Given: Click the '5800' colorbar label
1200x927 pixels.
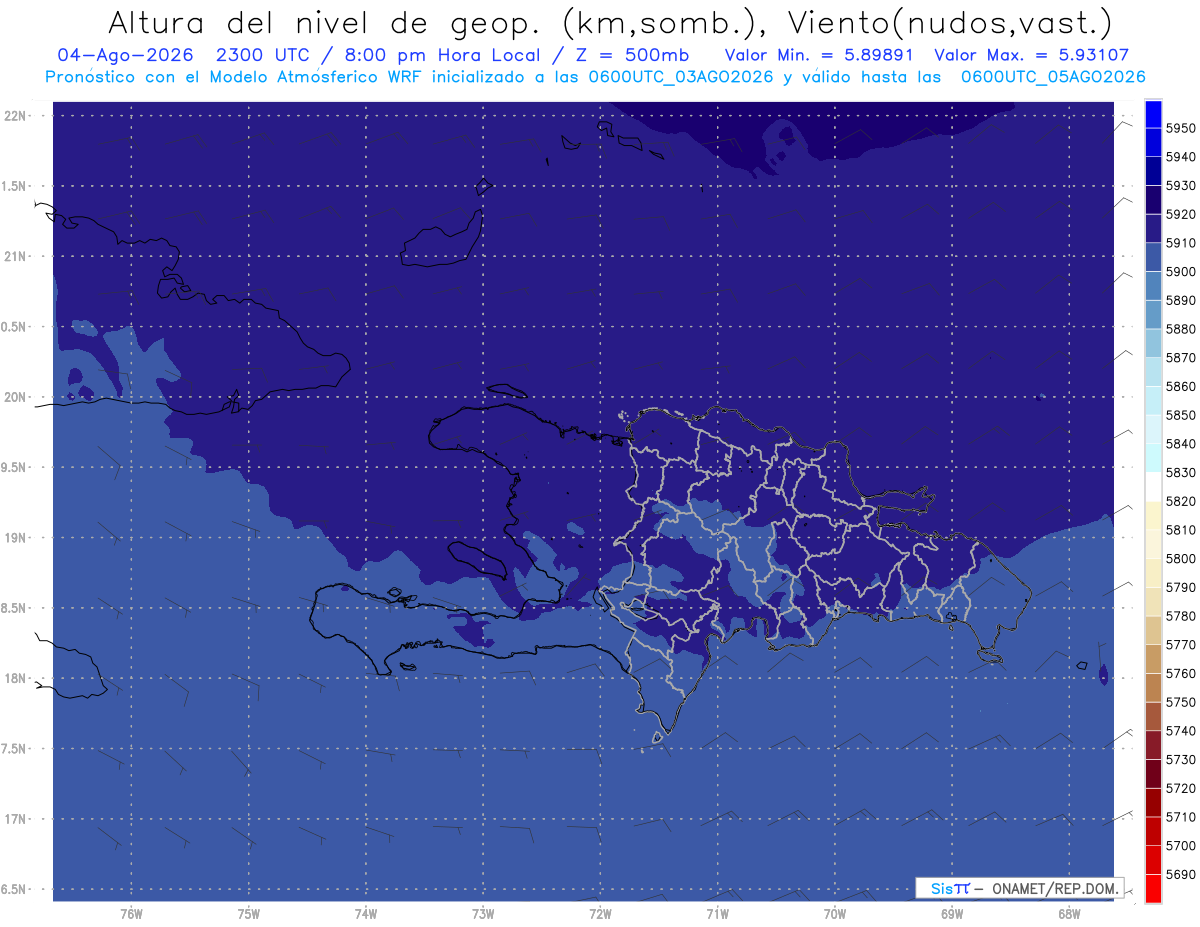Looking at the screenshot, I should click(1180, 559).
